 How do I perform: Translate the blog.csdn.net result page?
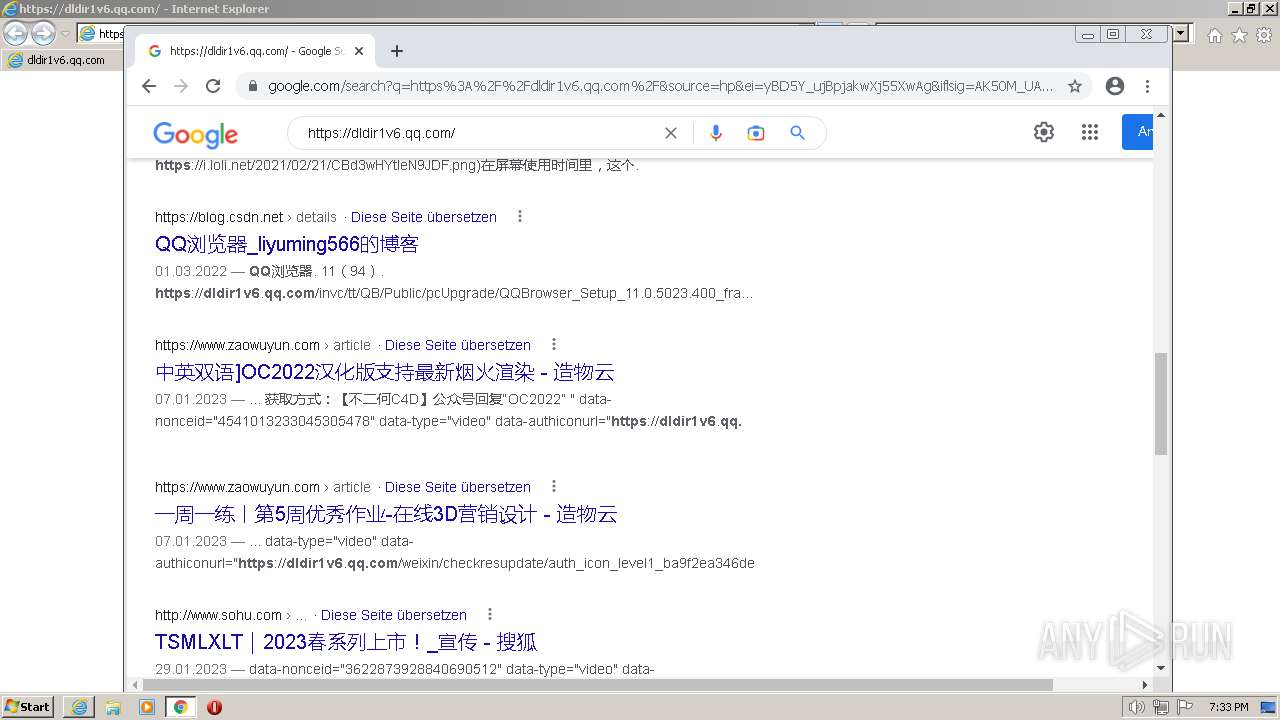point(423,217)
